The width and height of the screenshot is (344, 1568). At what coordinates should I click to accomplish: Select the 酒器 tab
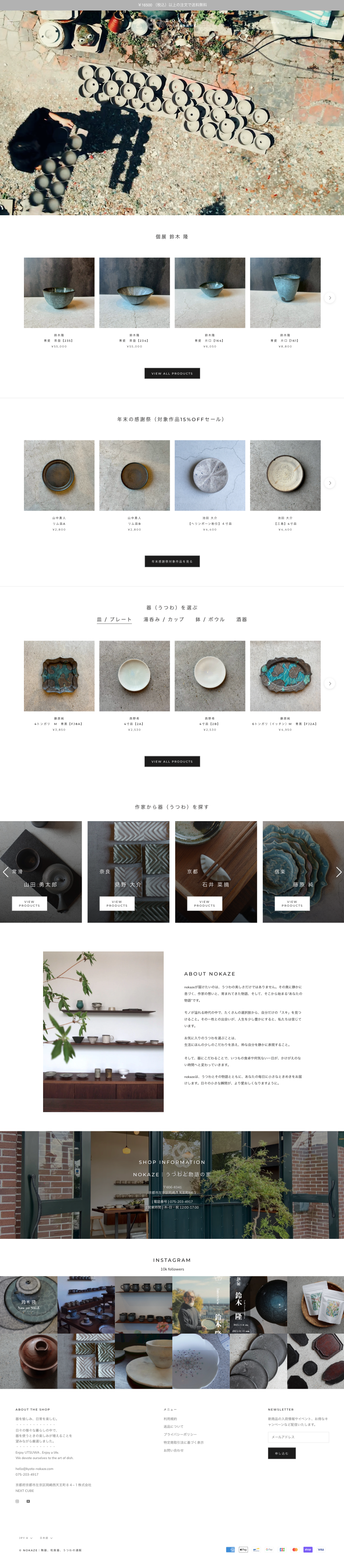point(242,619)
